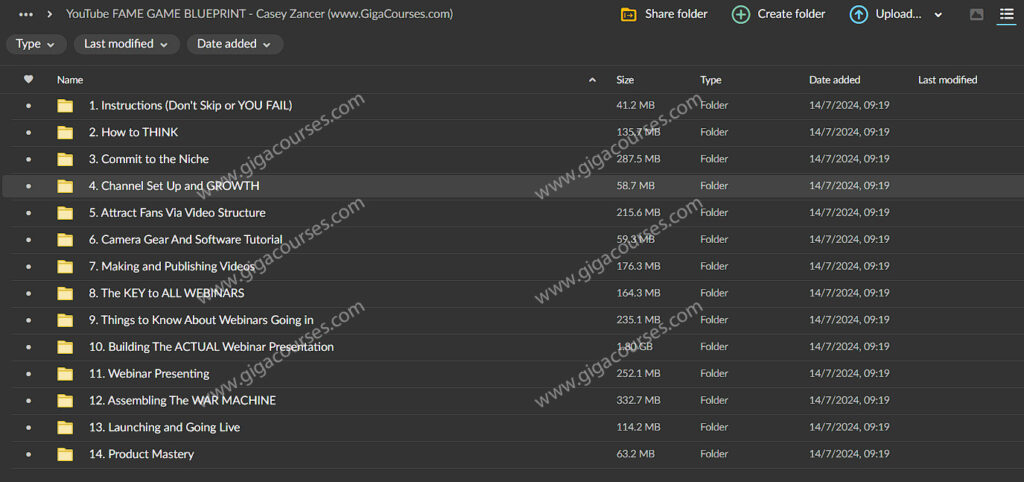
Task: Sort by Date added column header
Action: click(x=835, y=80)
